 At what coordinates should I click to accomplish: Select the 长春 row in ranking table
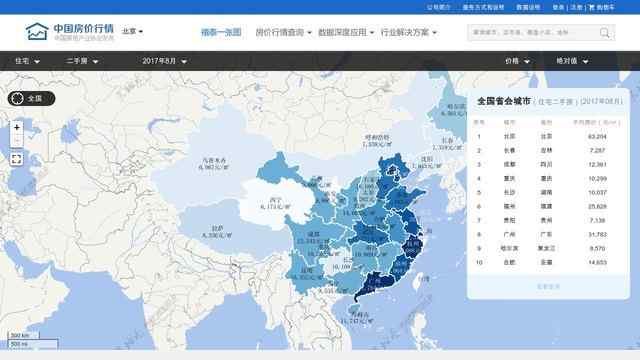(548, 150)
